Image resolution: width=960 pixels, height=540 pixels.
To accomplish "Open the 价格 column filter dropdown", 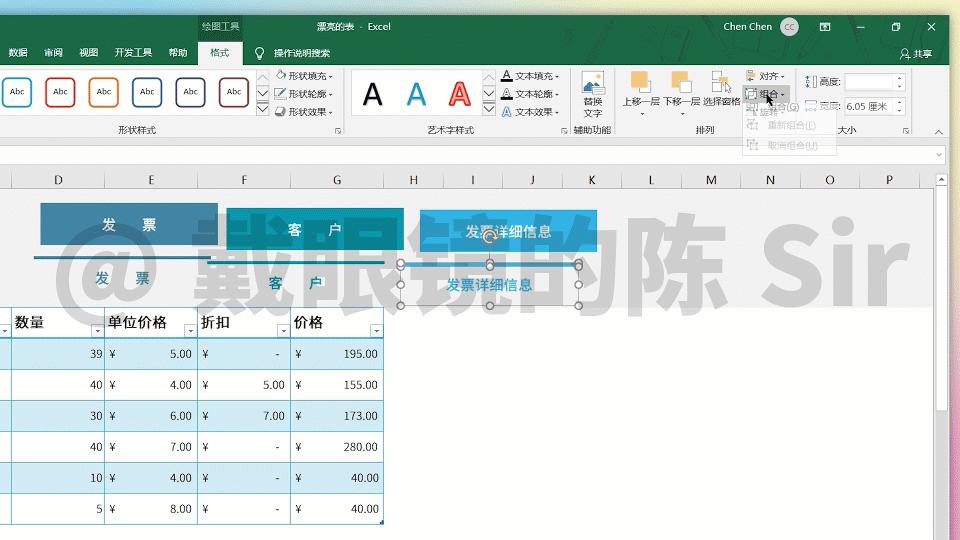I will 376,331.
